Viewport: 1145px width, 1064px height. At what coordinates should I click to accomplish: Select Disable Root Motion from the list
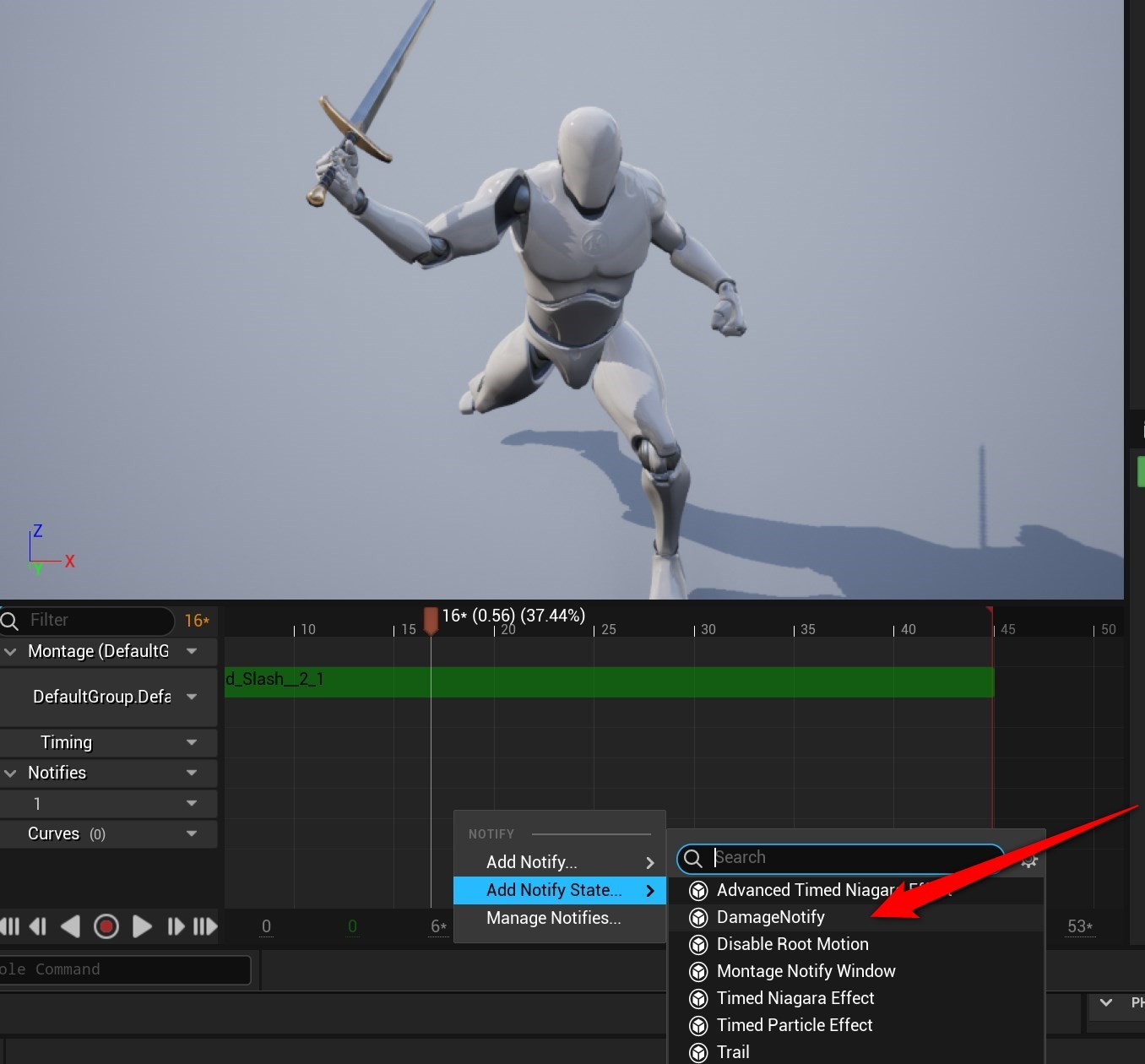(791, 944)
